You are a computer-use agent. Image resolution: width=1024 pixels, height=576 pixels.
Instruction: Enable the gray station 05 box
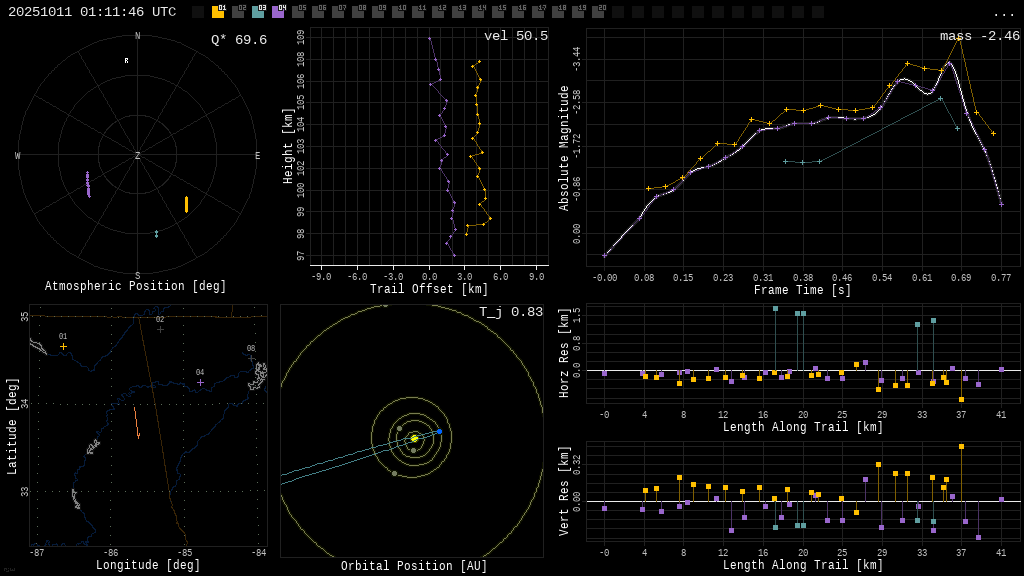(298, 12)
